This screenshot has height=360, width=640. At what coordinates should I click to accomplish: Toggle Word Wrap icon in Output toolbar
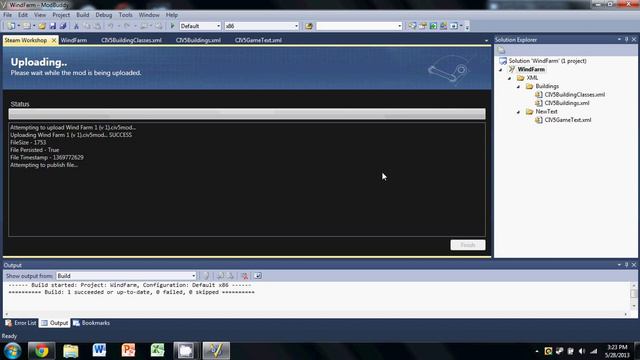(x=258, y=276)
